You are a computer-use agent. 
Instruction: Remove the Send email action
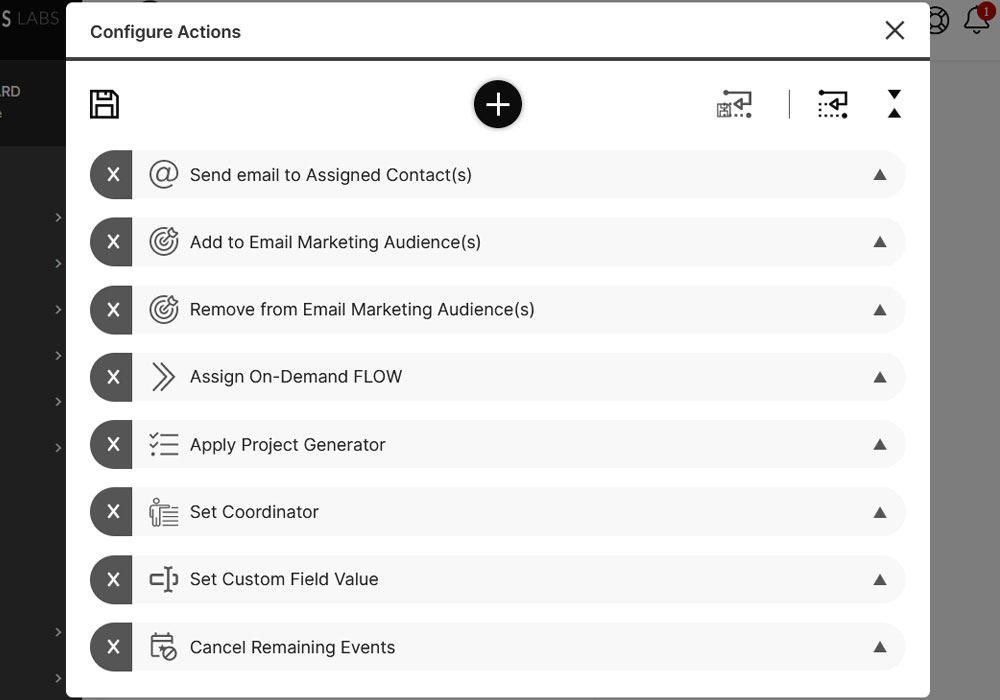[113, 175]
